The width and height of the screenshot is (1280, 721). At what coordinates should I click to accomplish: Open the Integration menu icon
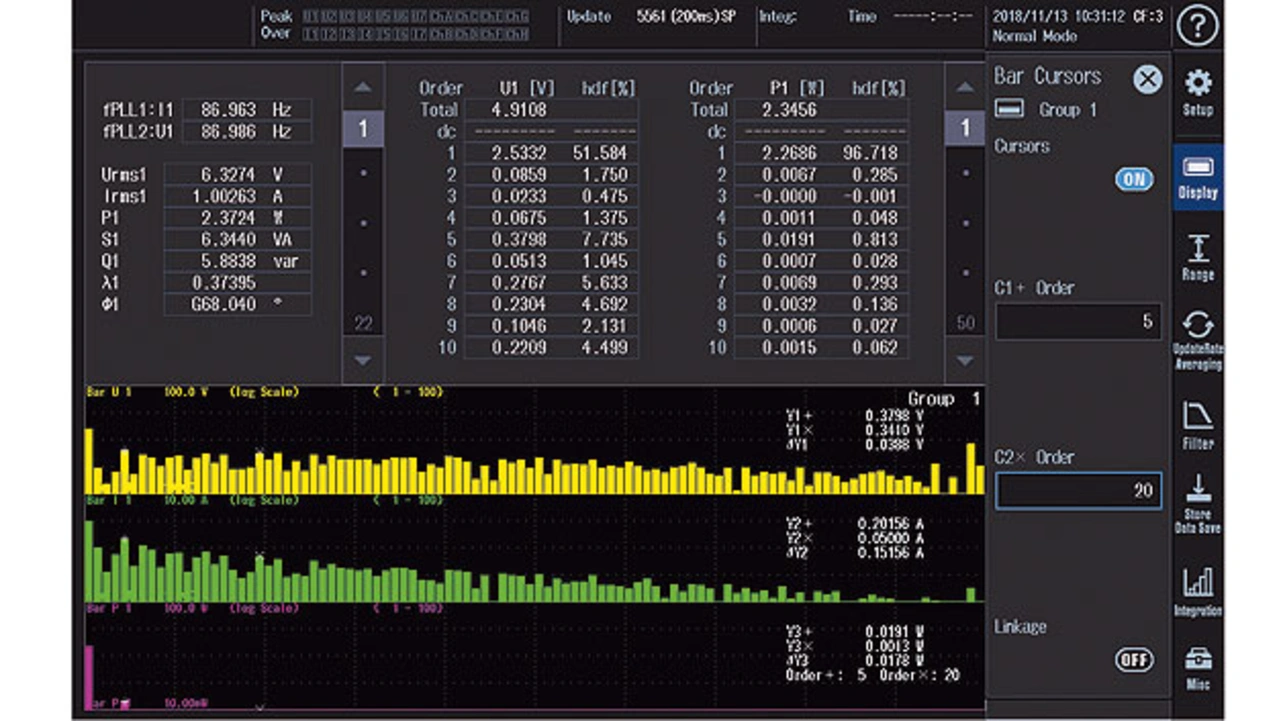(x=1197, y=591)
